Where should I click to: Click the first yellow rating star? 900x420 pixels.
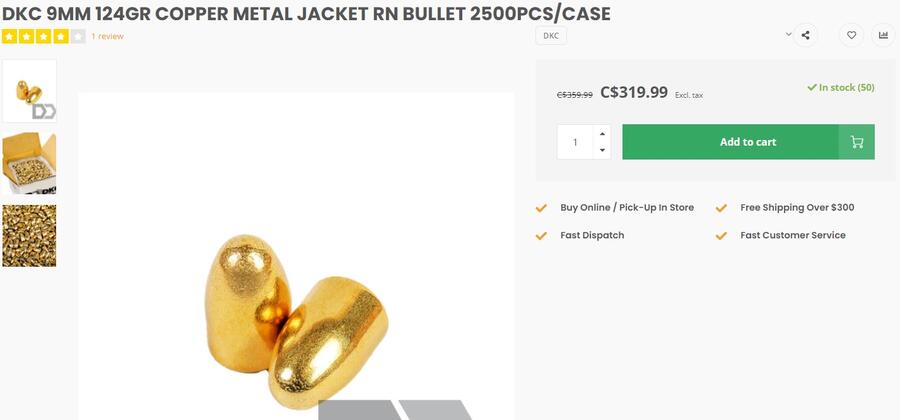[x=9, y=37]
